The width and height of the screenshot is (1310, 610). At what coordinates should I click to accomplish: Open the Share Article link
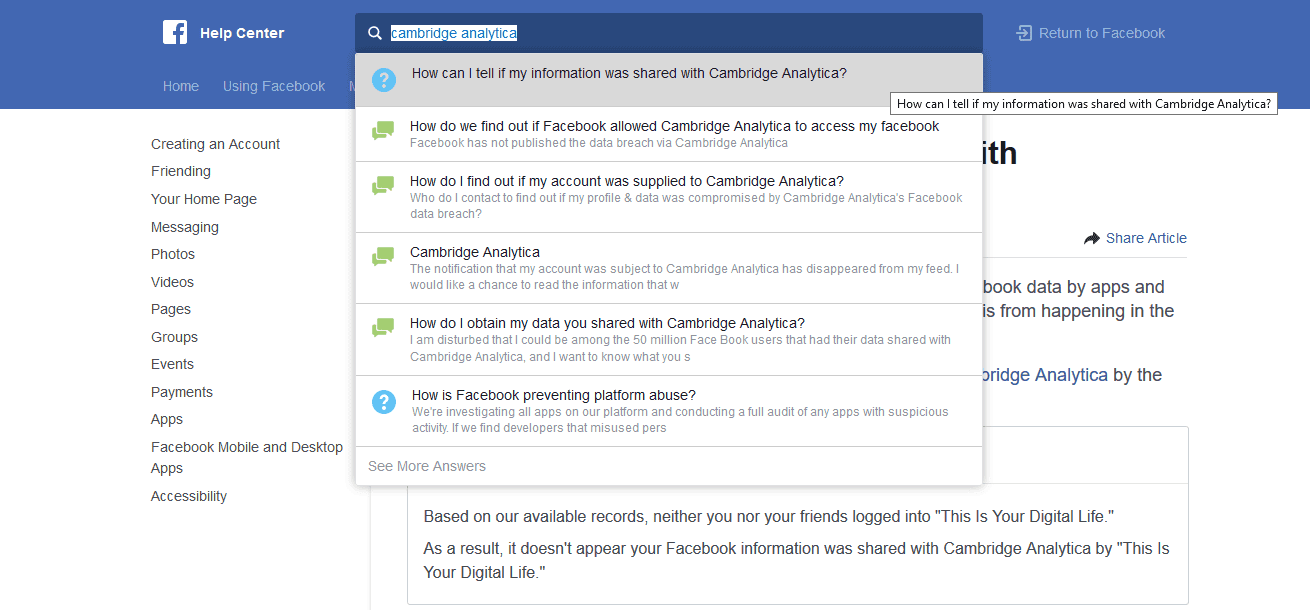coord(1146,238)
